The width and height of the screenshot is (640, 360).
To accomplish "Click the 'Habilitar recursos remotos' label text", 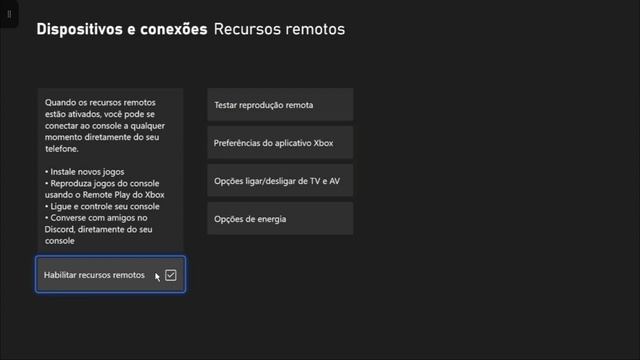I will point(94,275).
